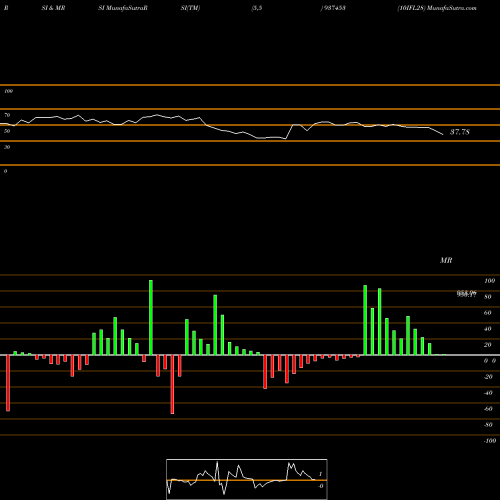Screen dimensions: 500x500
Task: Click the SI & MR header label
Action: pyautogui.click(x=53, y=8)
